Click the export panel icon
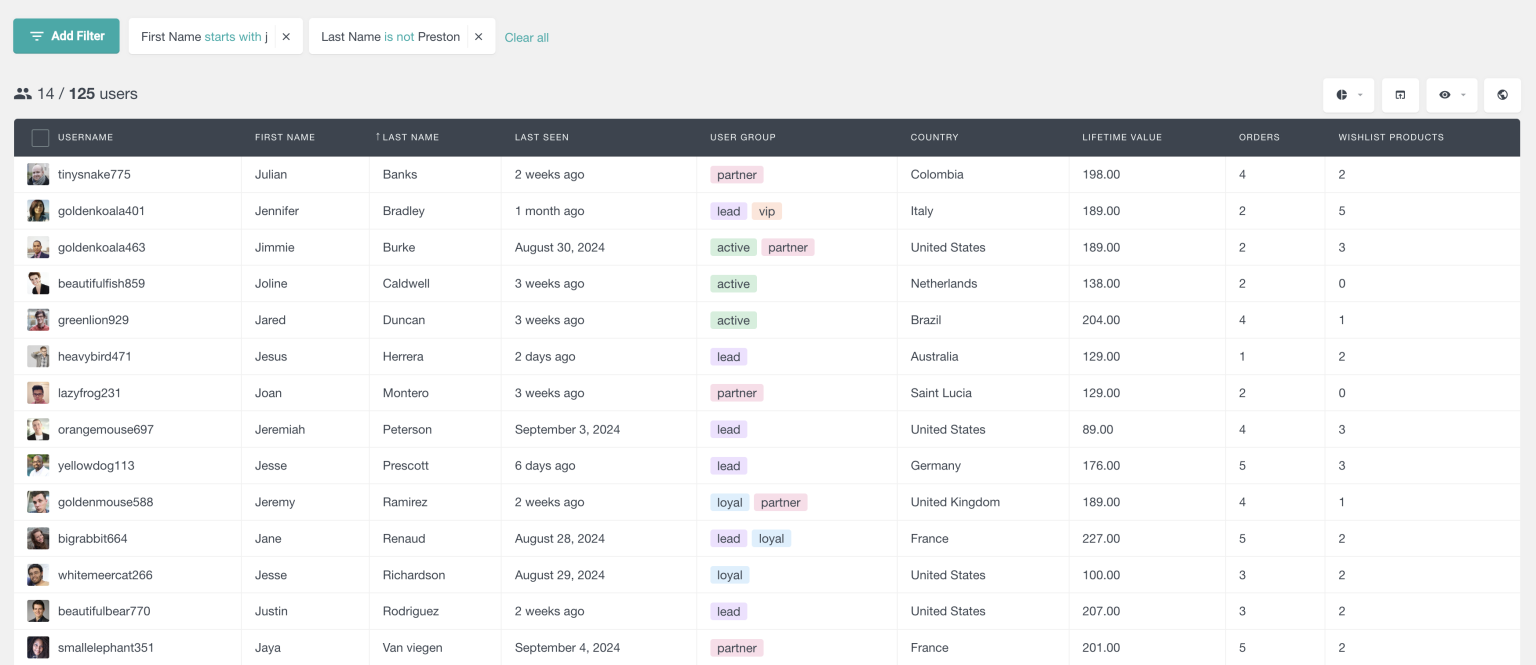 [x=1400, y=94]
